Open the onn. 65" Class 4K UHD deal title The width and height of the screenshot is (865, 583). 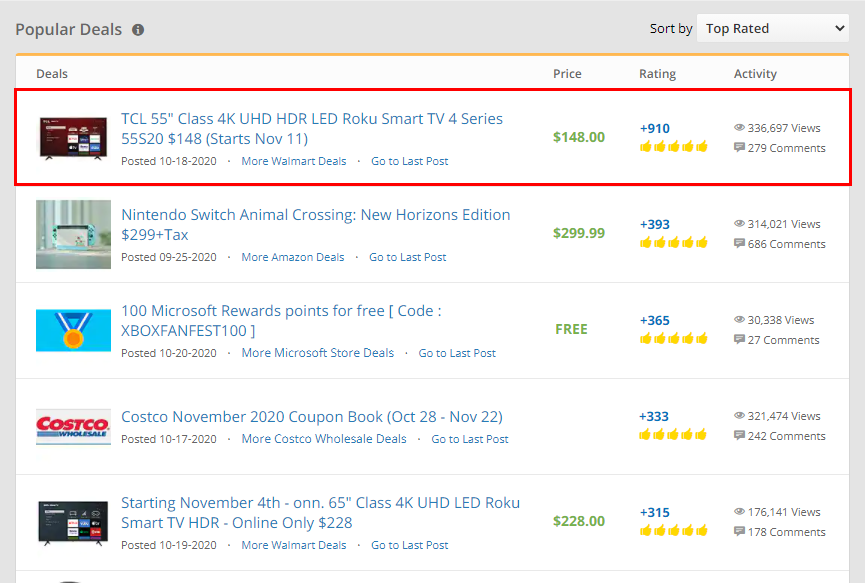(321, 512)
